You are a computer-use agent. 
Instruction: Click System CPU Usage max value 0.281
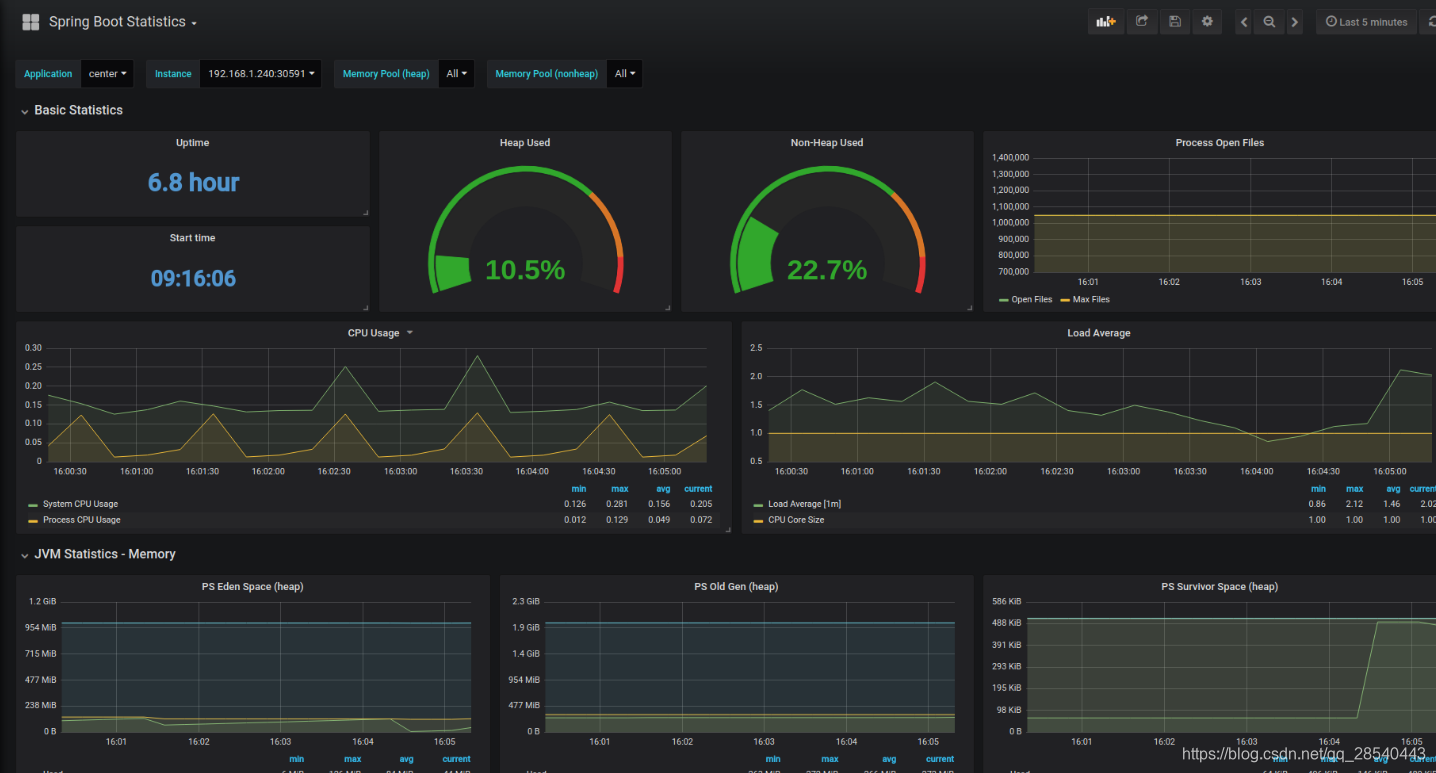click(x=617, y=504)
